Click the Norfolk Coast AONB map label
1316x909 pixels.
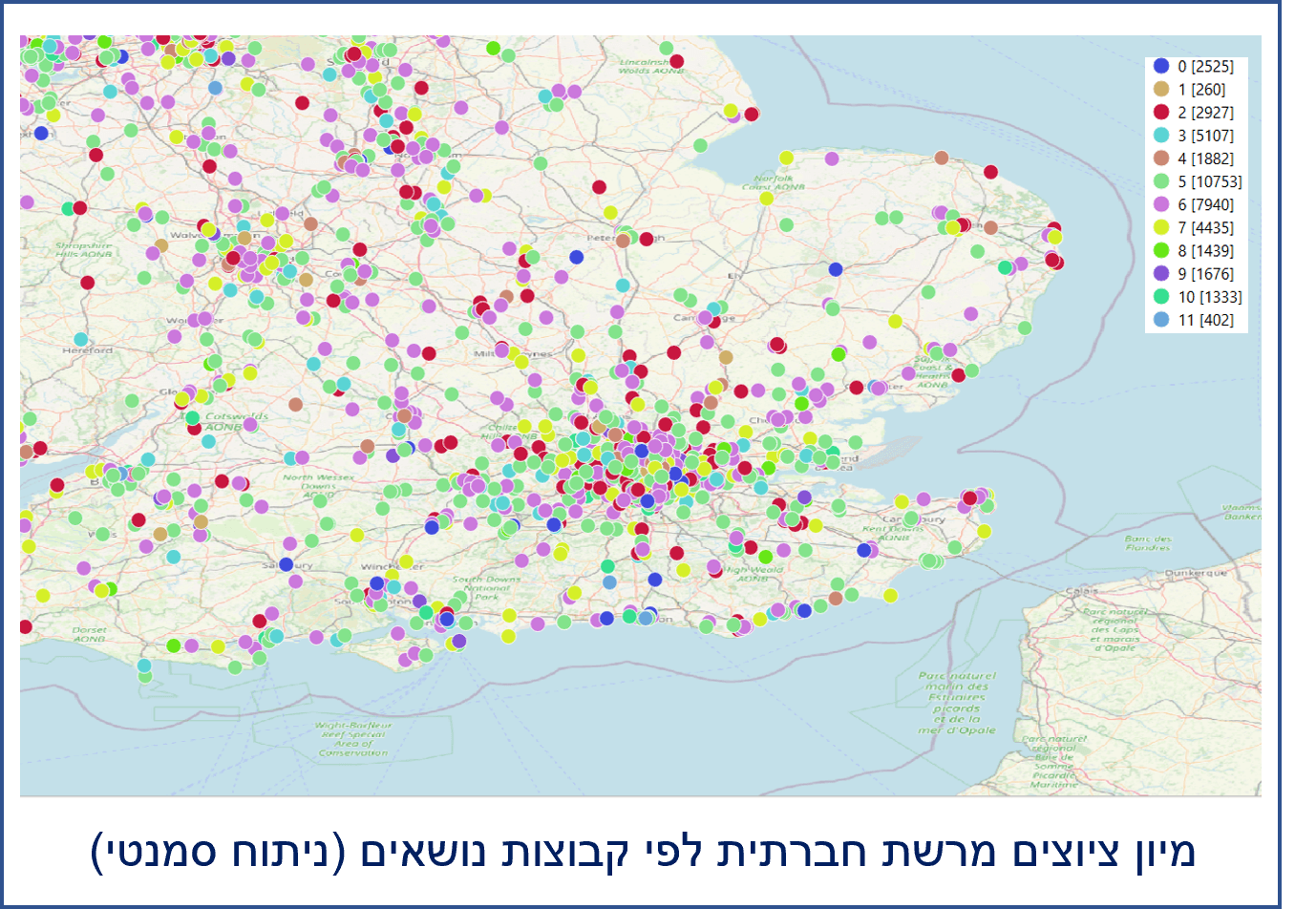click(774, 182)
